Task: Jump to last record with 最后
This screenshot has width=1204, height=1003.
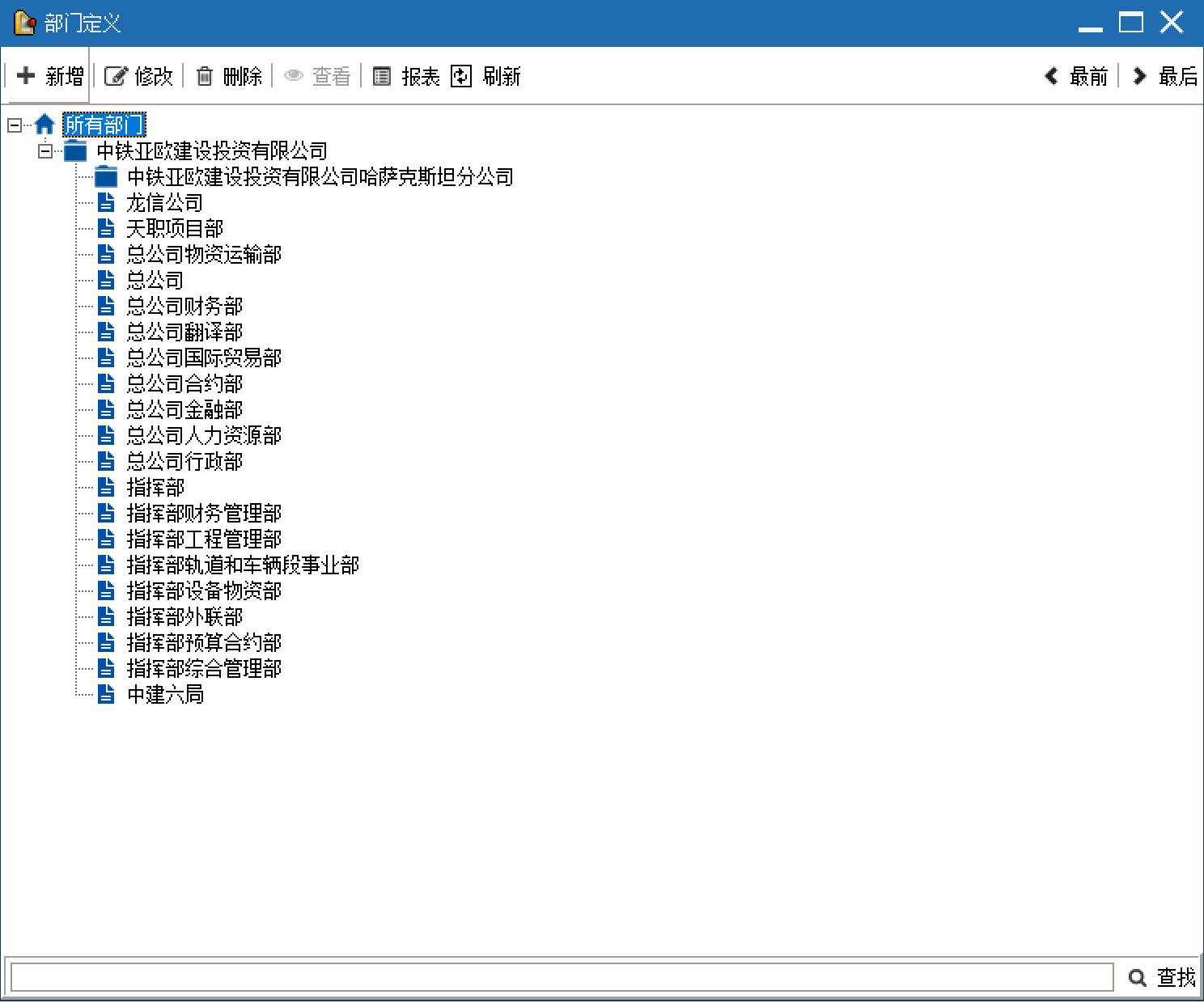Action: pos(1165,76)
